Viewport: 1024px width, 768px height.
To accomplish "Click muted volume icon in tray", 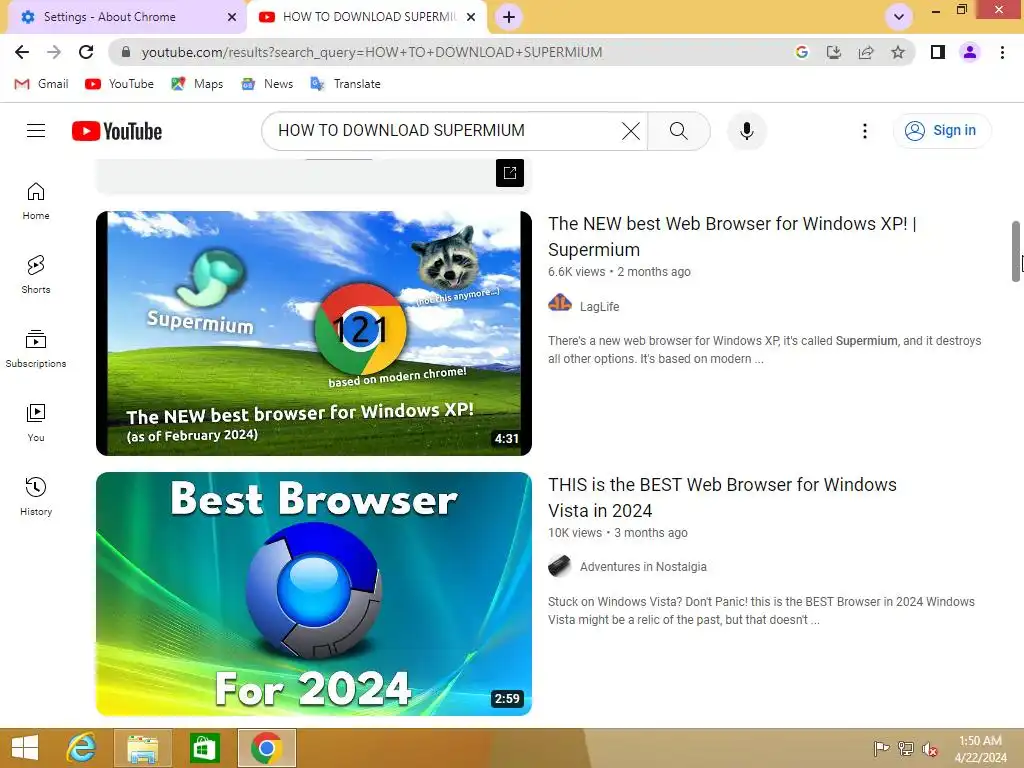I will (x=929, y=748).
